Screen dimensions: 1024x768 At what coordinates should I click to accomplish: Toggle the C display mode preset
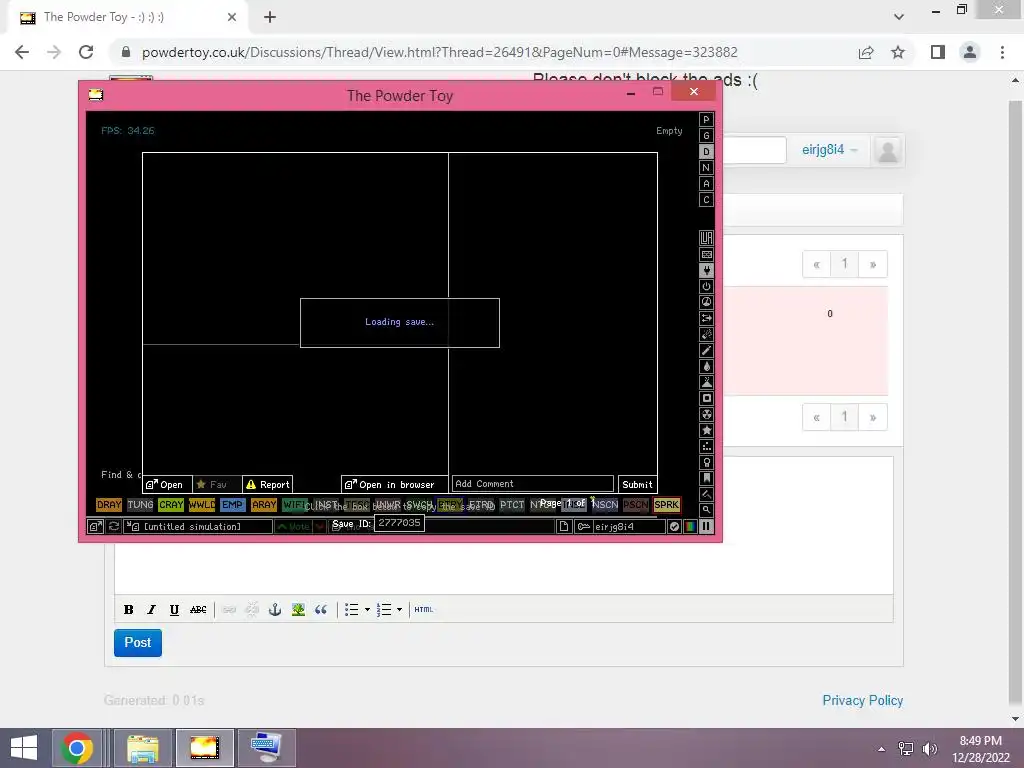pos(706,199)
